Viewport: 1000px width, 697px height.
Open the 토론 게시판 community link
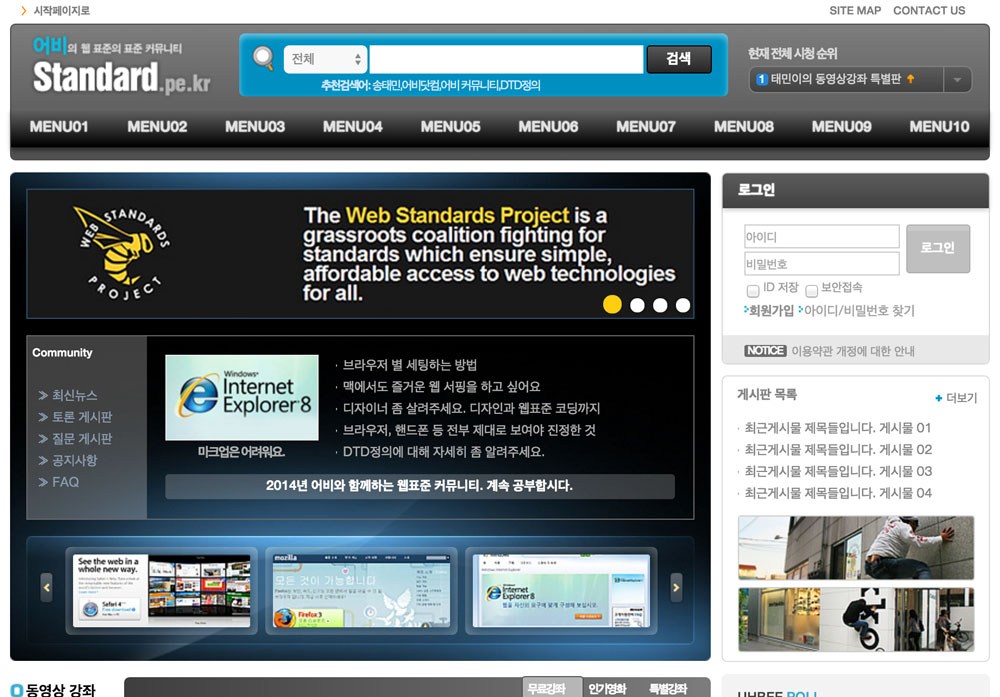click(82, 417)
